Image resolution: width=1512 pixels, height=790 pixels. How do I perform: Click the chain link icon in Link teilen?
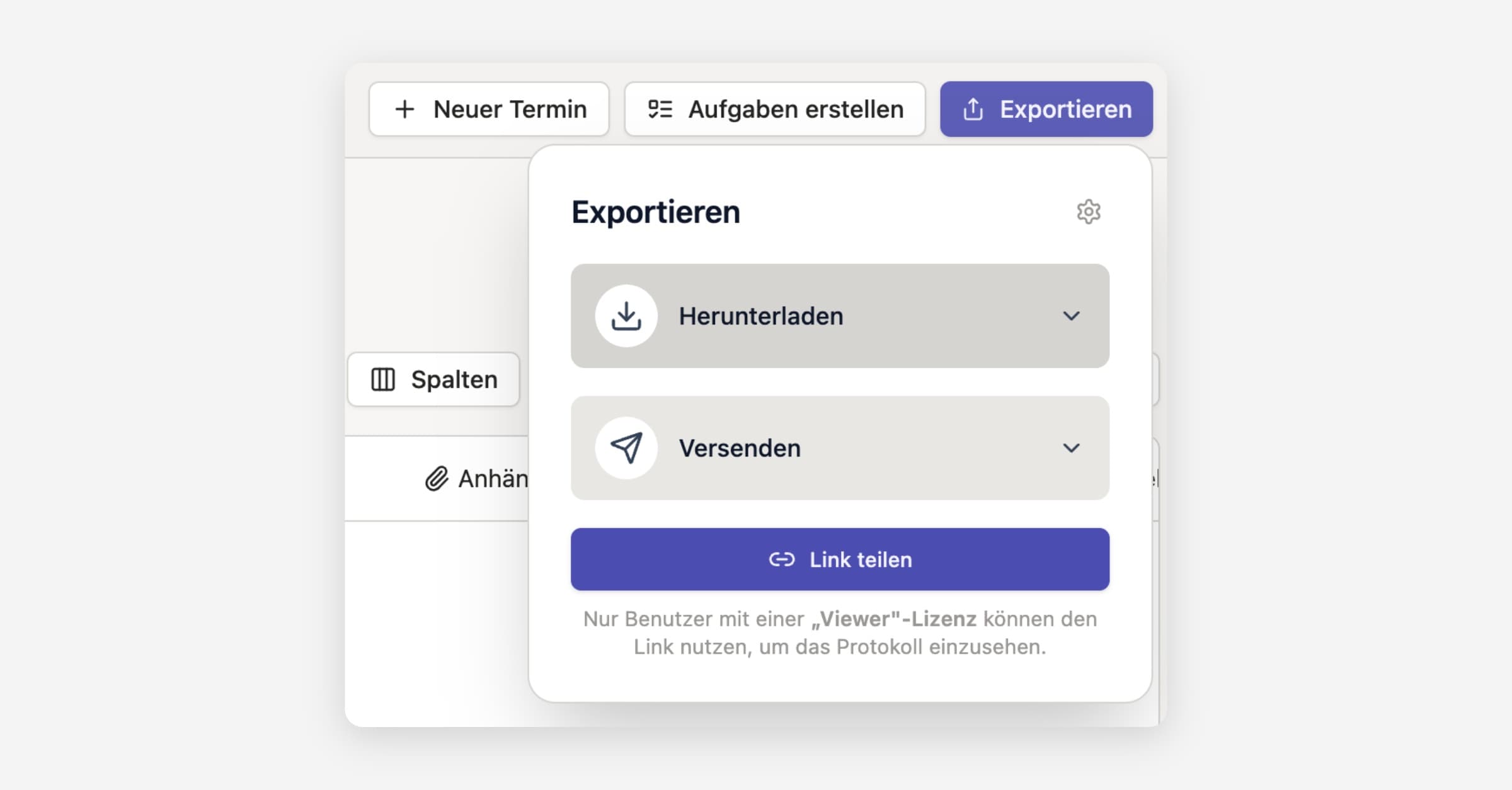pyautogui.click(x=782, y=559)
